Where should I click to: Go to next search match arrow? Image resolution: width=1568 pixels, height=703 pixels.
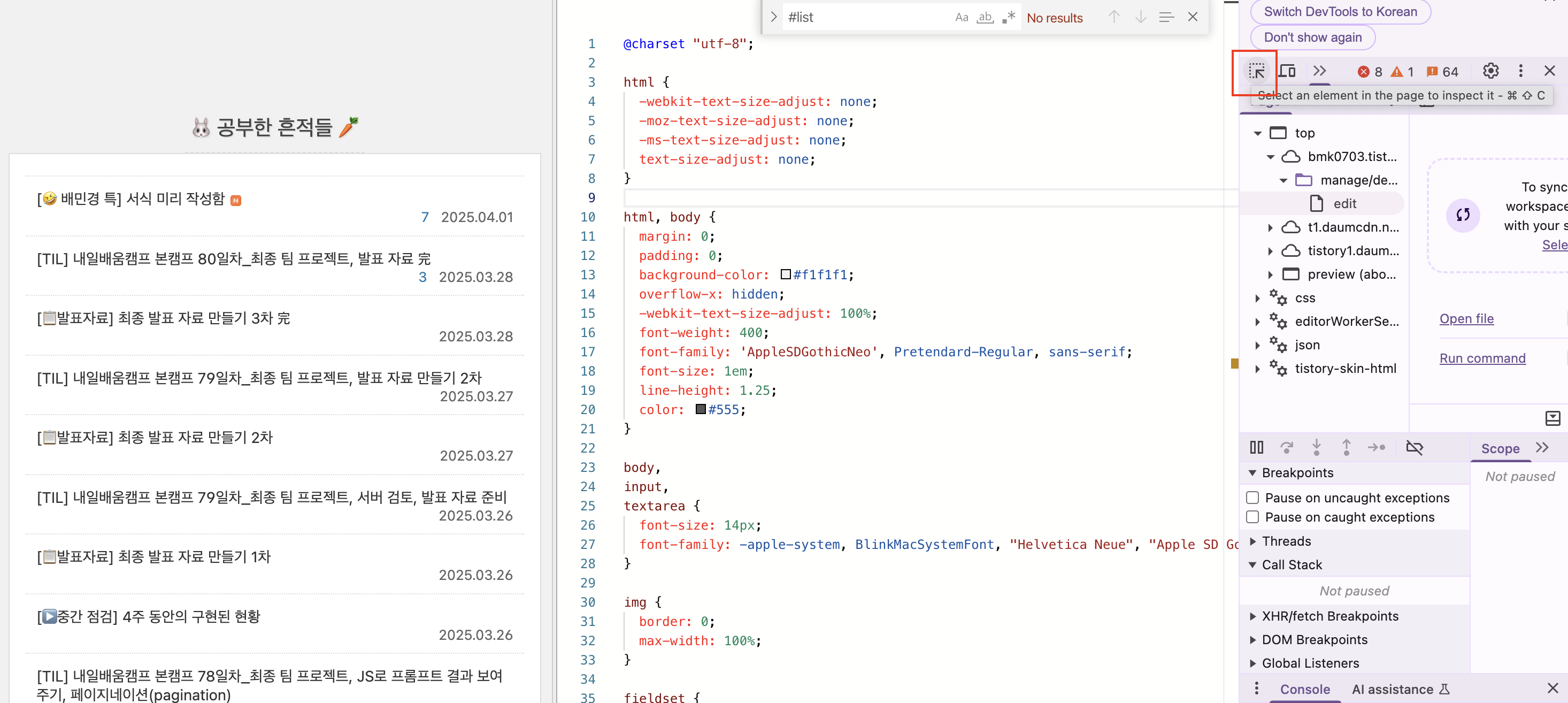[x=1140, y=17]
